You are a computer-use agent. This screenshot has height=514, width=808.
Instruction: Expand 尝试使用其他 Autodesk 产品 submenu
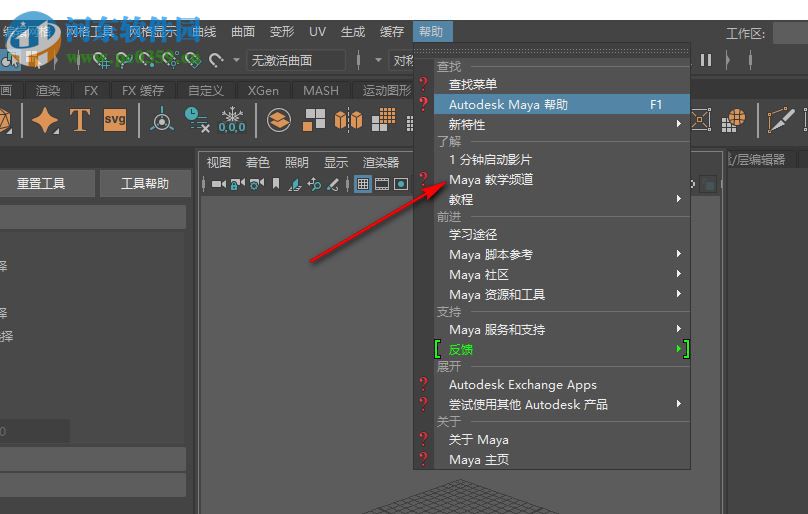click(x=562, y=405)
